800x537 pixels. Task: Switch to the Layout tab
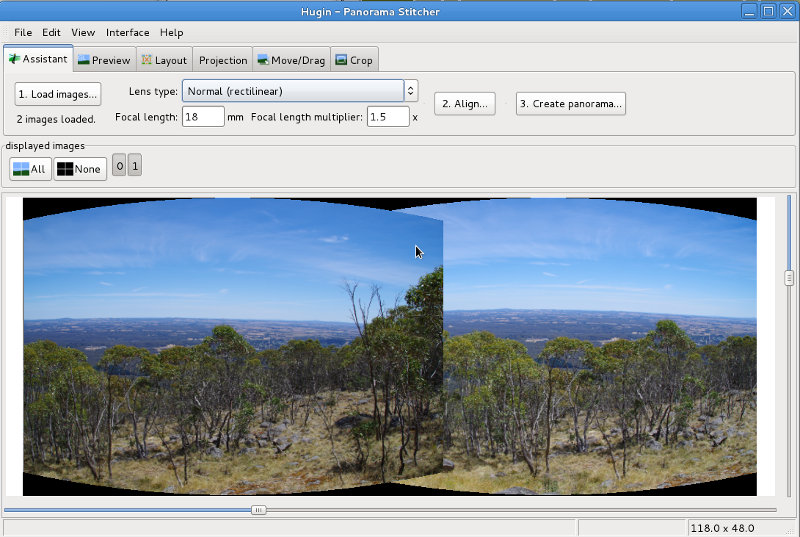[164, 60]
